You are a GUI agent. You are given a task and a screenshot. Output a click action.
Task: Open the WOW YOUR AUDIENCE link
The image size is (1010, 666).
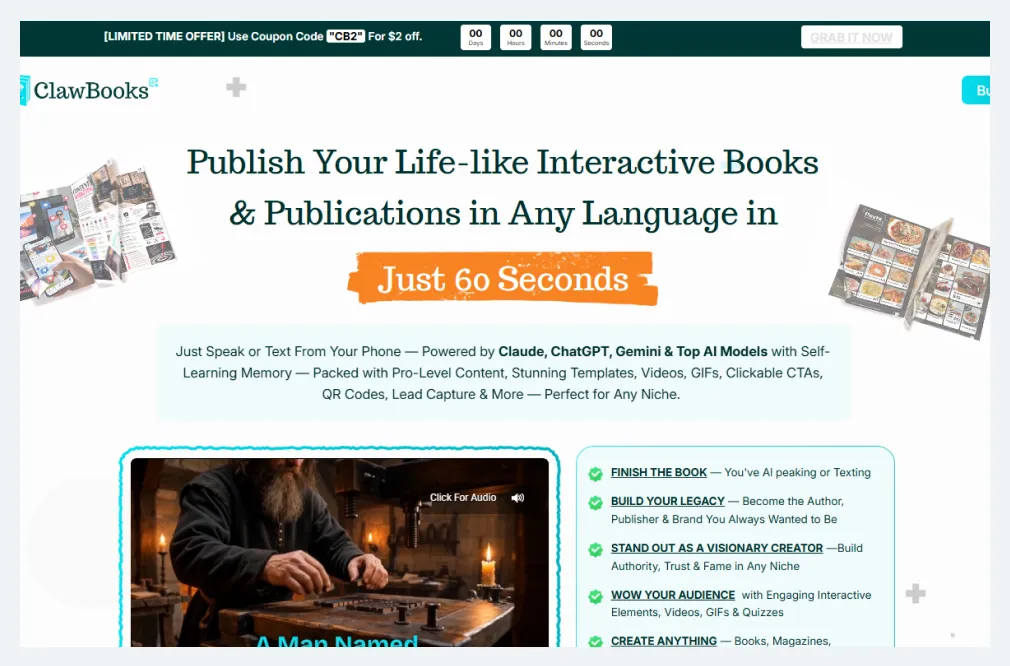click(672, 595)
